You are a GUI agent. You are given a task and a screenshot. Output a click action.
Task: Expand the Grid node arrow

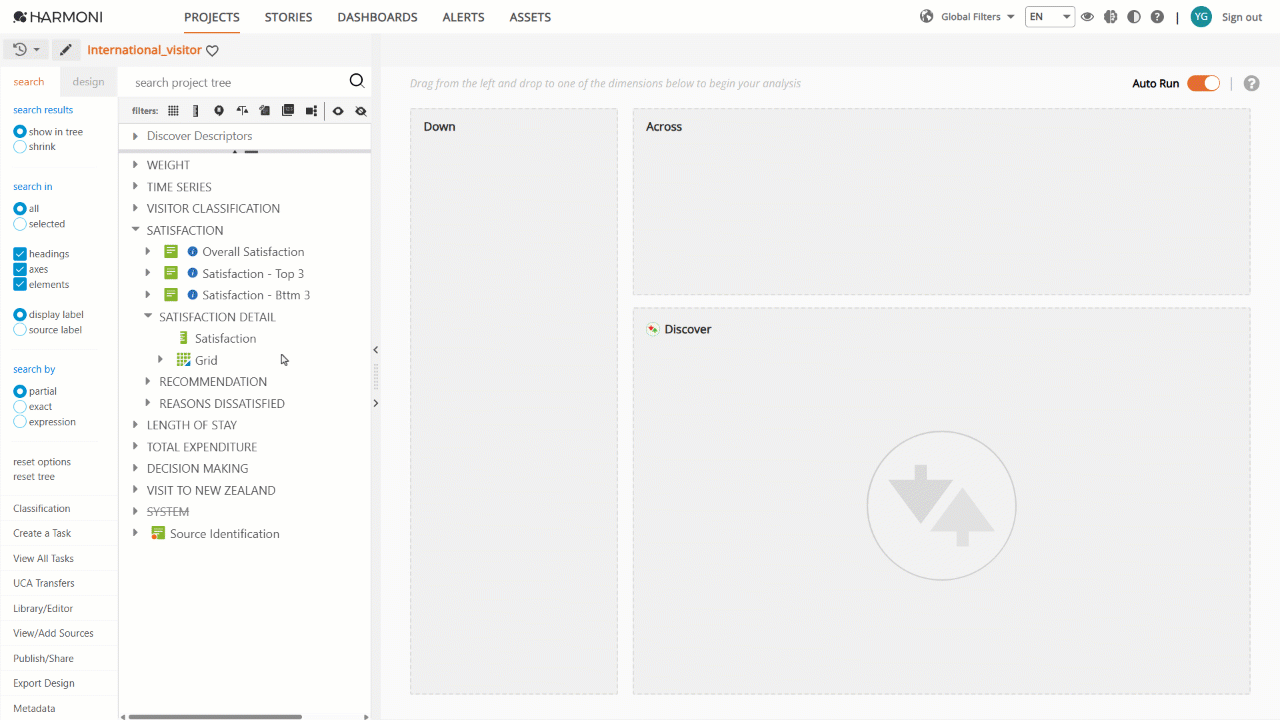pyautogui.click(x=160, y=360)
